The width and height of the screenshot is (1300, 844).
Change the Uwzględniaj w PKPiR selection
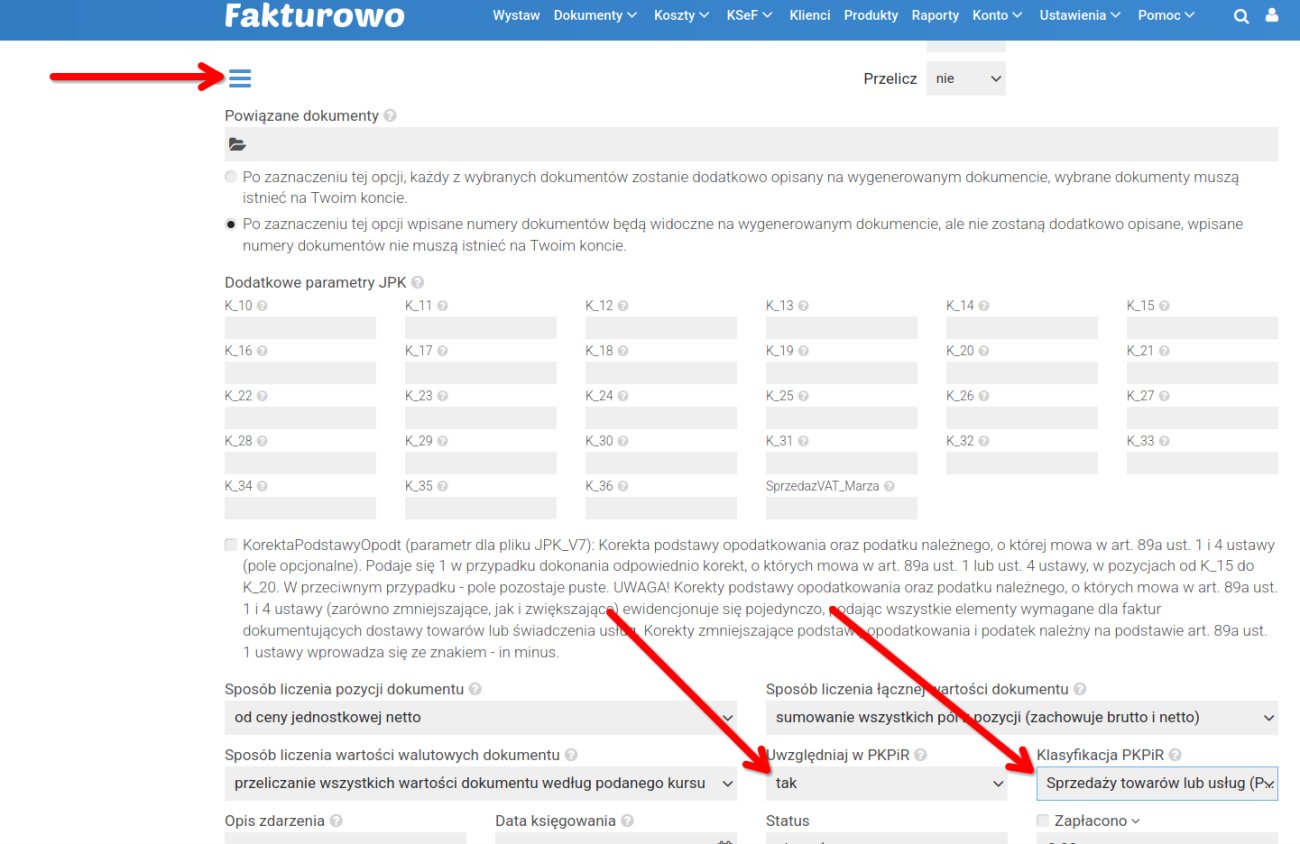(886, 783)
